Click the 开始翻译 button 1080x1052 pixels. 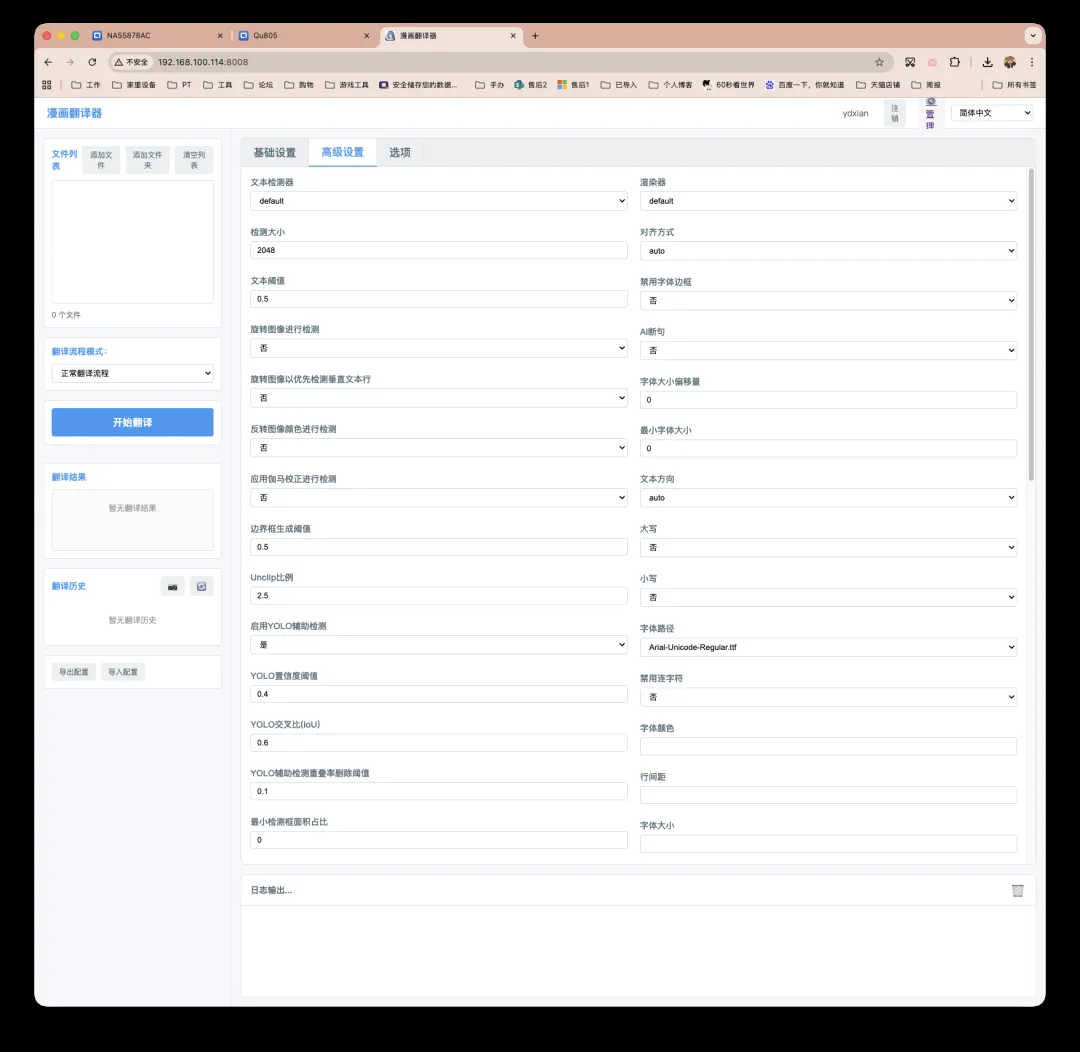tap(132, 423)
